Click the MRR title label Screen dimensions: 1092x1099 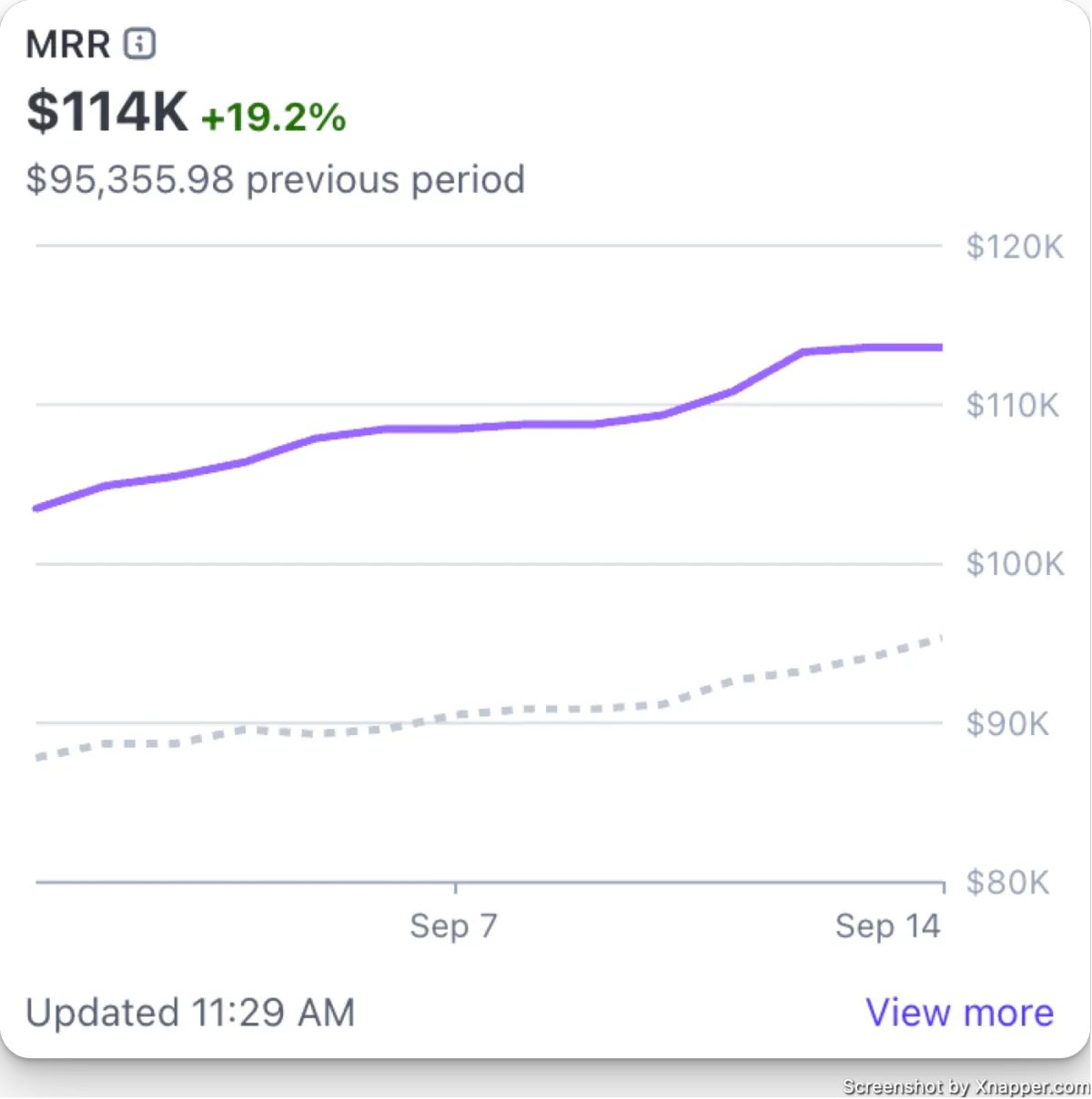pyautogui.click(x=67, y=44)
